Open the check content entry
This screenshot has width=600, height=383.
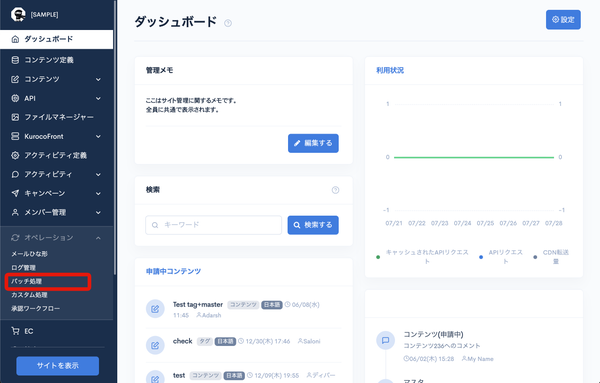coord(183,341)
